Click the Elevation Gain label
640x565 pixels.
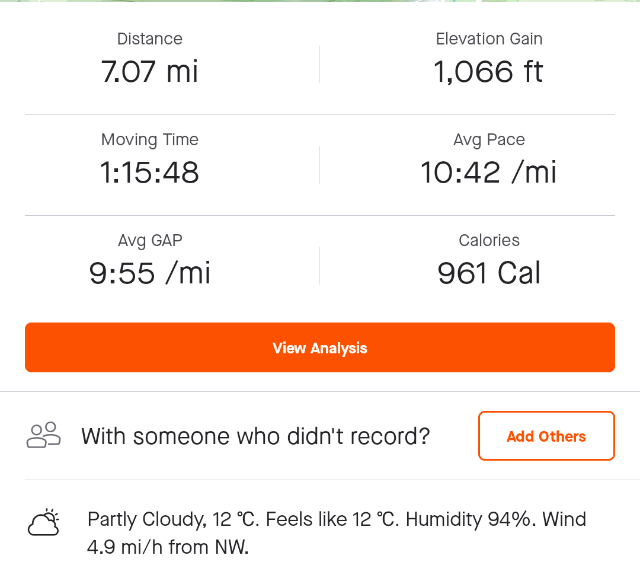tap(489, 39)
